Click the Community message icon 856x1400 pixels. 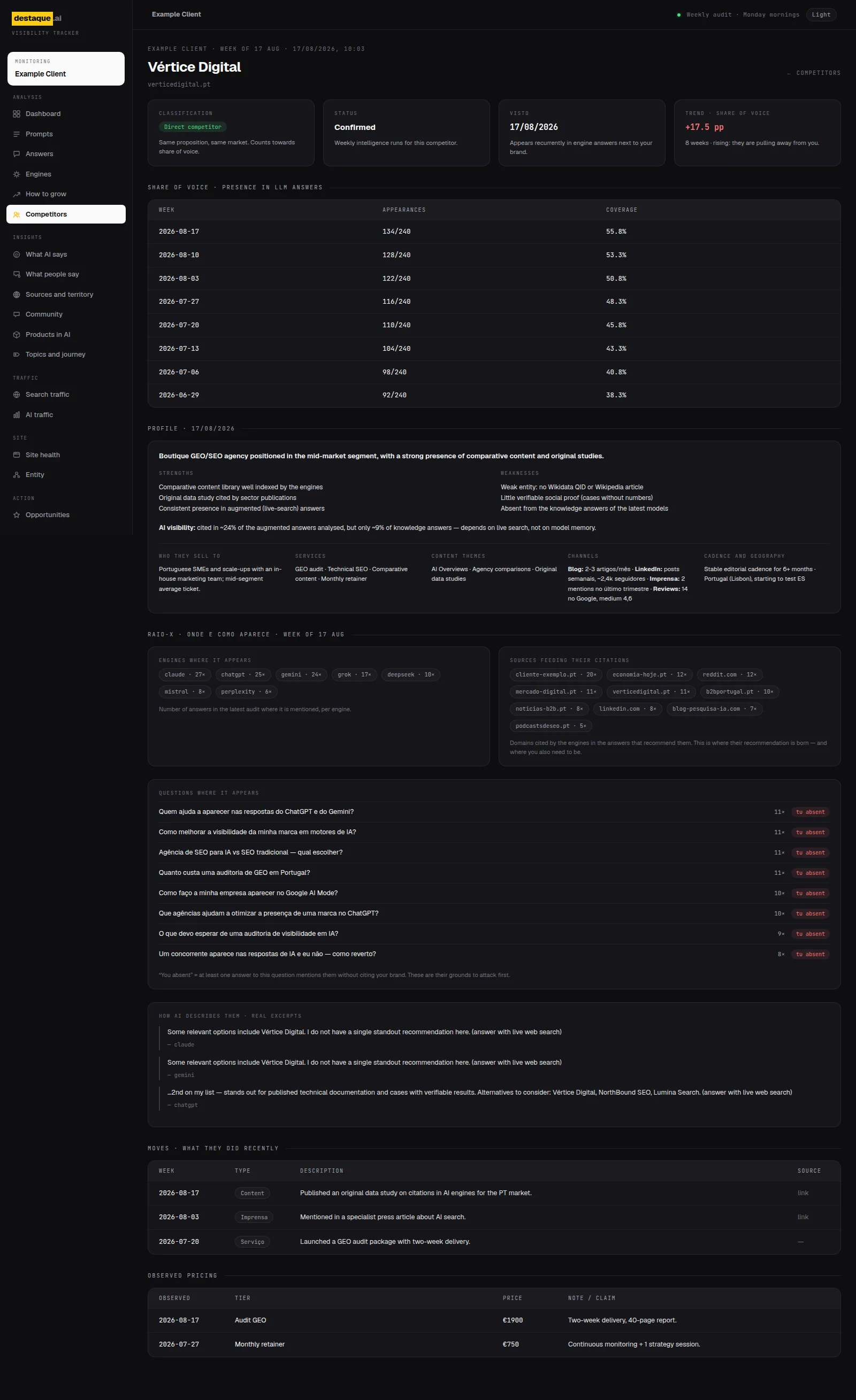[17, 314]
